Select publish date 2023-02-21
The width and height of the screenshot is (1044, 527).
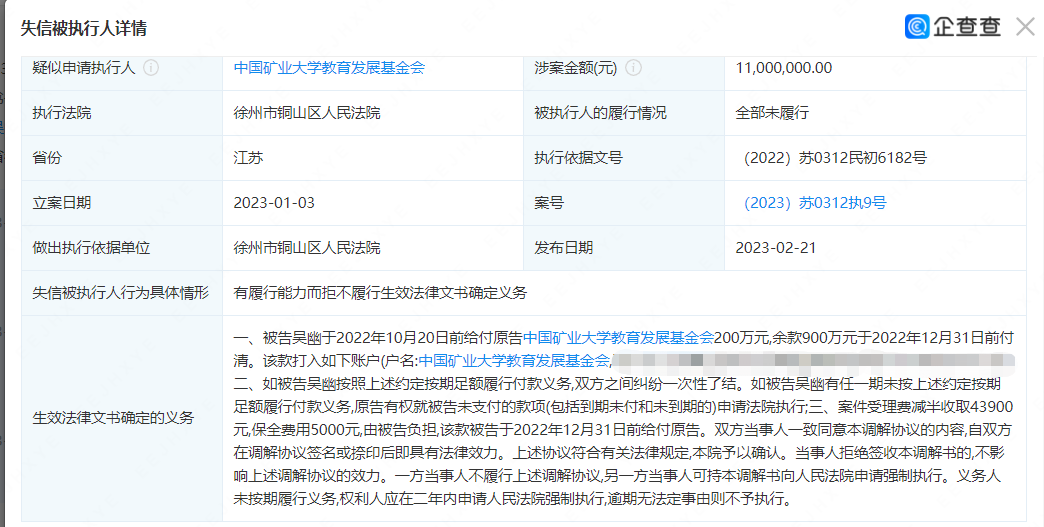[x=776, y=248]
